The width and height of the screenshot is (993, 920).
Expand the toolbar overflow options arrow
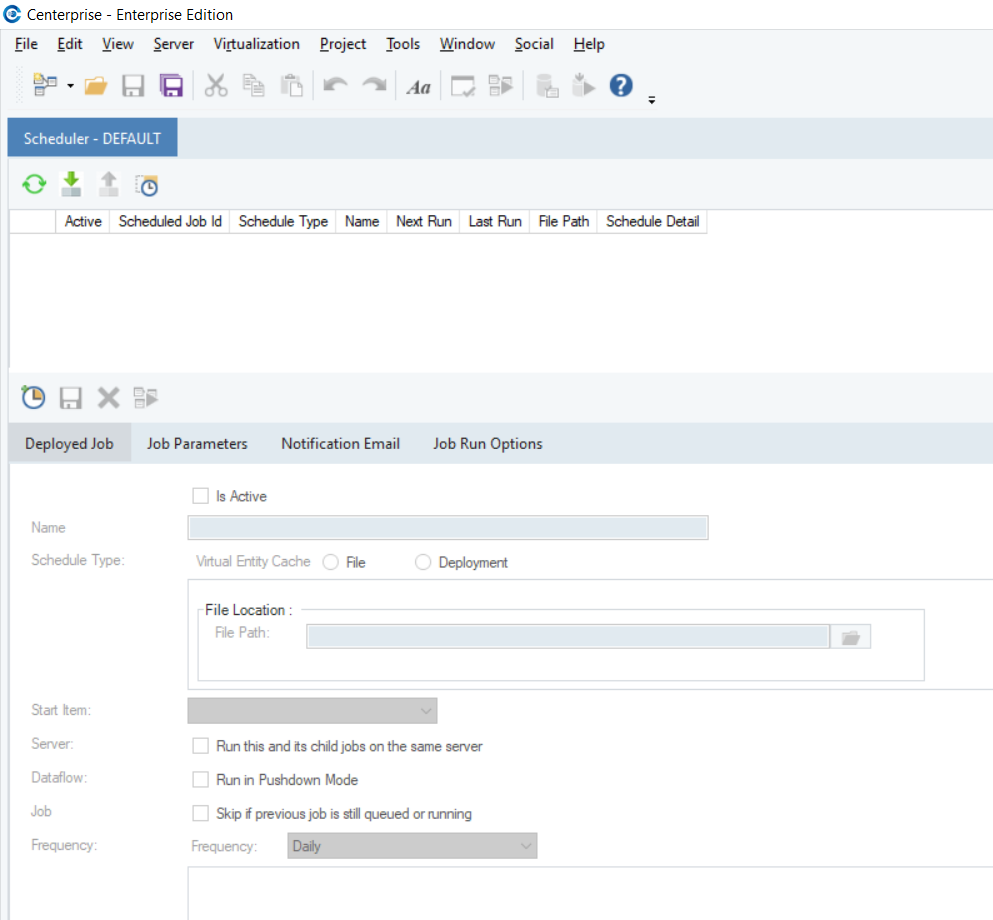tap(652, 100)
